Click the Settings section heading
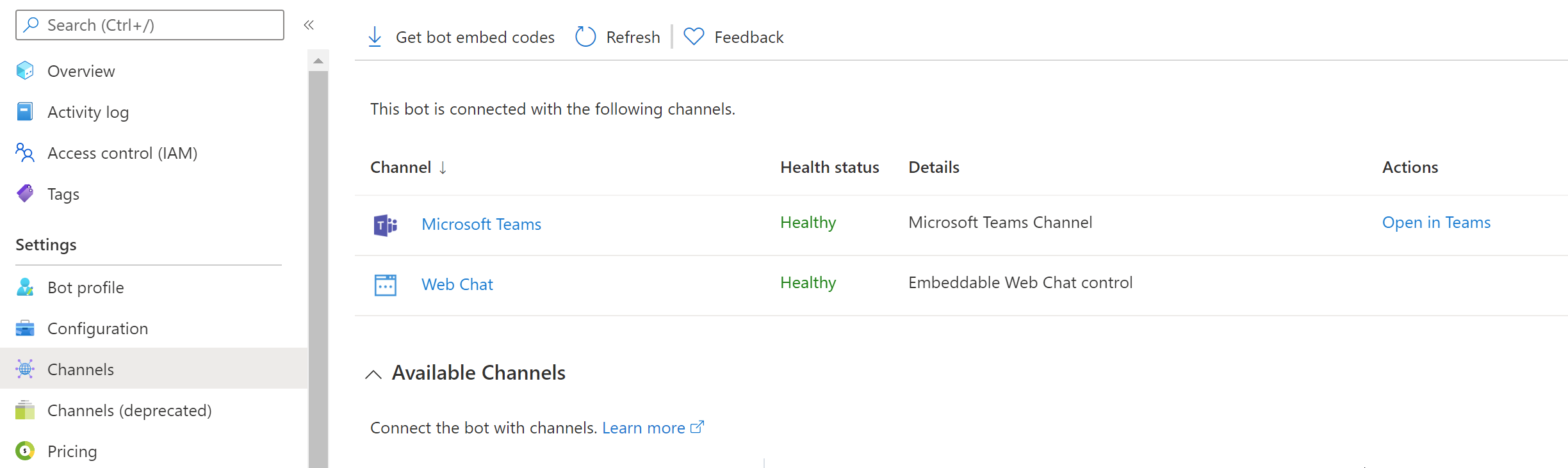The image size is (1568, 468). click(46, 245)
